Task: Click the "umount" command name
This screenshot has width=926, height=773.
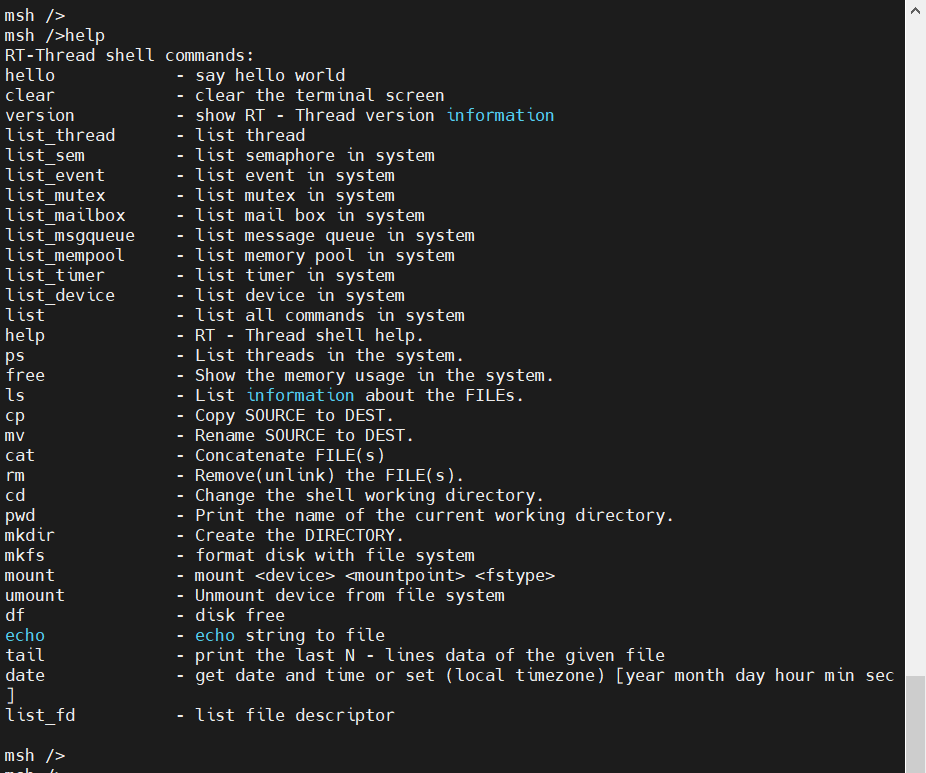Action: pos(35,595)
